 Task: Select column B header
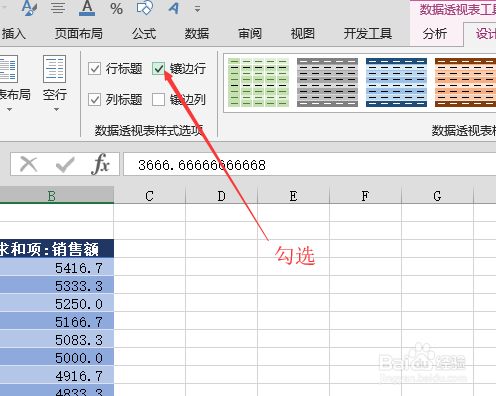point(57,195)
